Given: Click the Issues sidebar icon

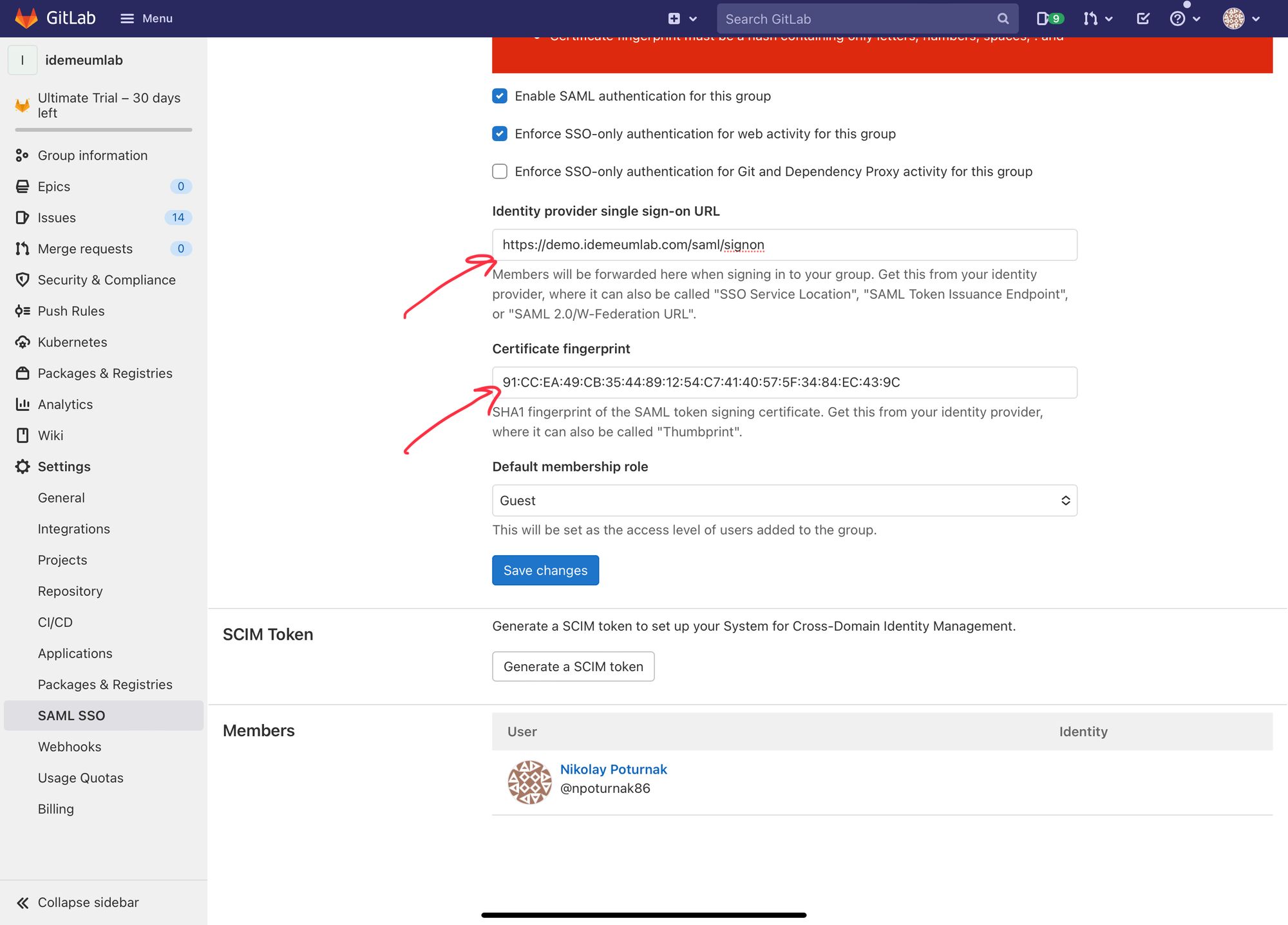Looking at the screenshot, I should coord(23,218).
